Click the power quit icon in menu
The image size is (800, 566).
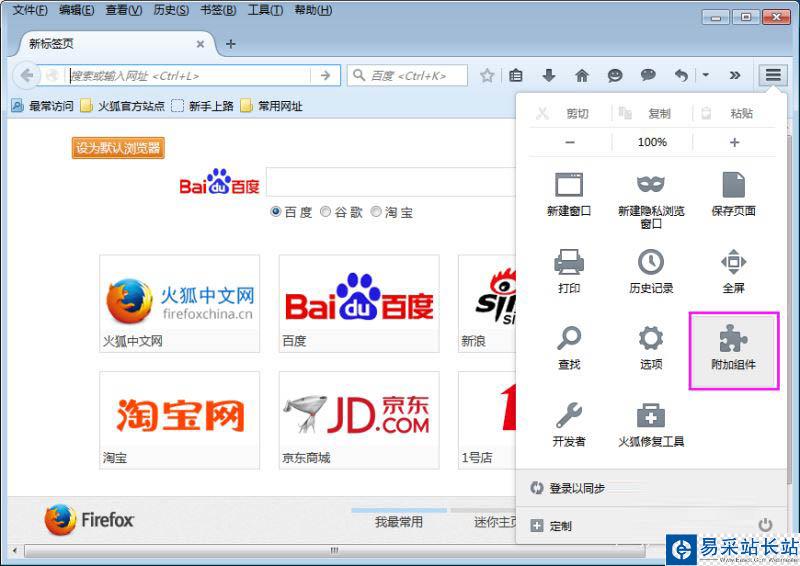click(x=765, y=525)
